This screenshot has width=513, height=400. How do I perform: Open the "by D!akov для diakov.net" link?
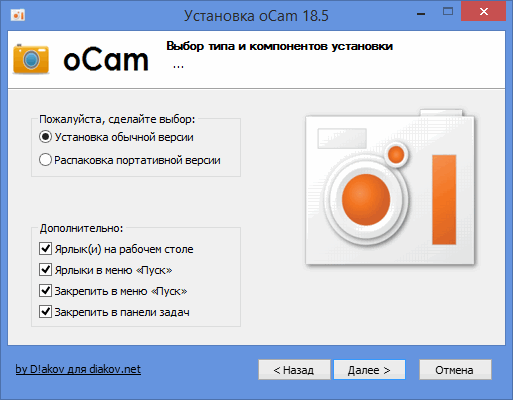[78, 369]
